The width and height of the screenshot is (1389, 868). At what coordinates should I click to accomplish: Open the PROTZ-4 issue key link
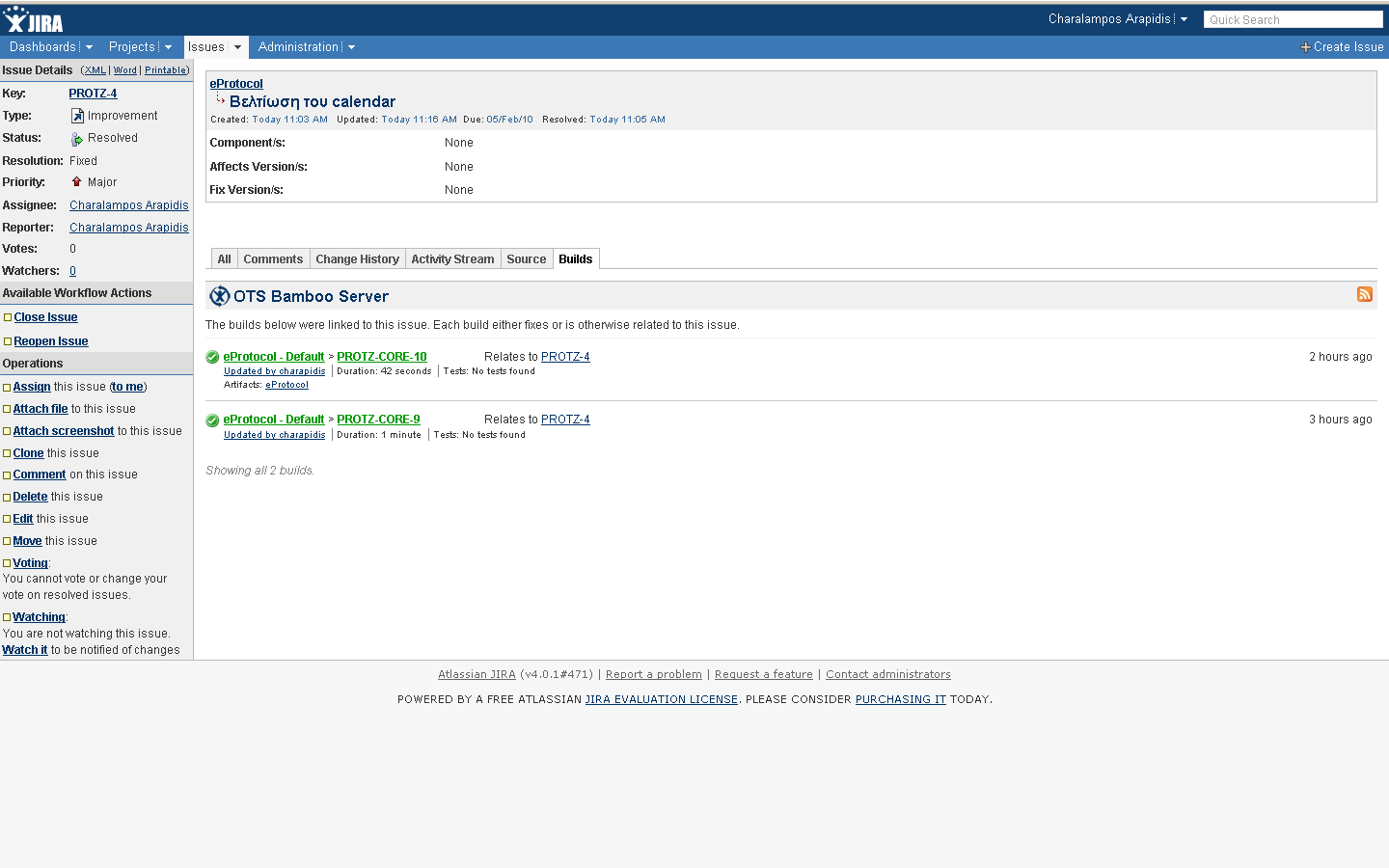[93, 93]
